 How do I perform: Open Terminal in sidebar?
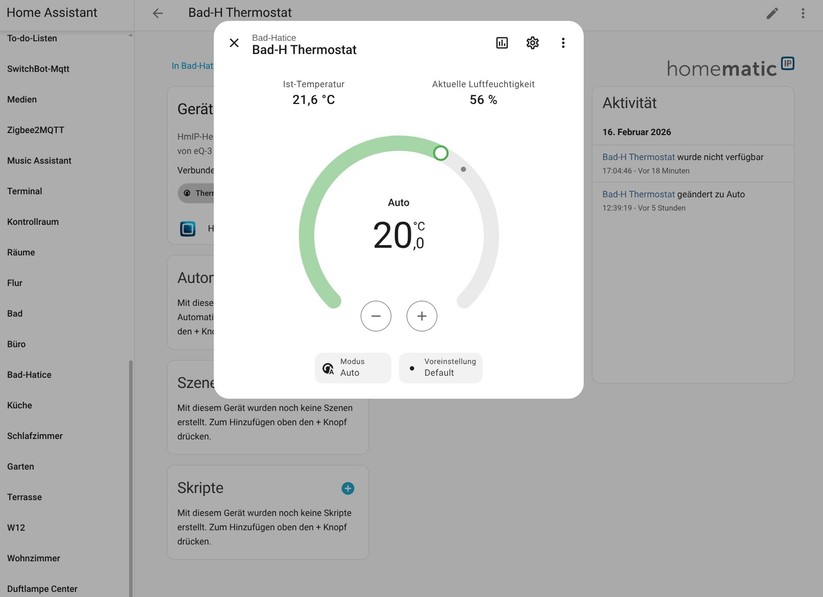(x=24, y=191)
